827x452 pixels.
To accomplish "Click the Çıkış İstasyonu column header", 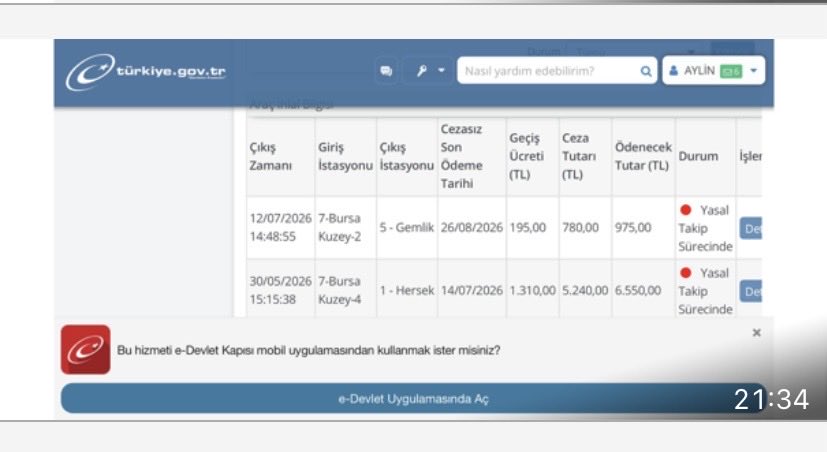I will (407, 157).
